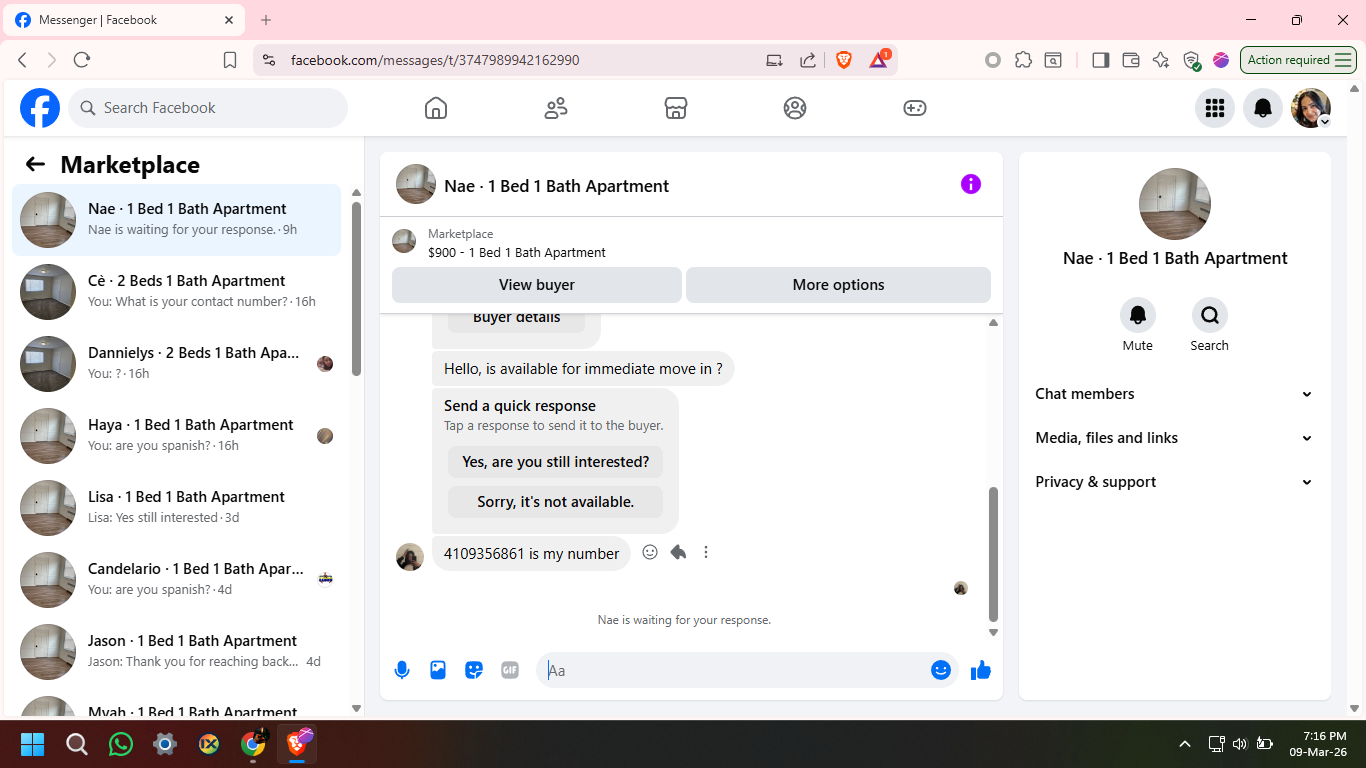Open Lisa 1 Bed 1 Bath Apartment chat
1366x768 pixels.
pos(176,508)
